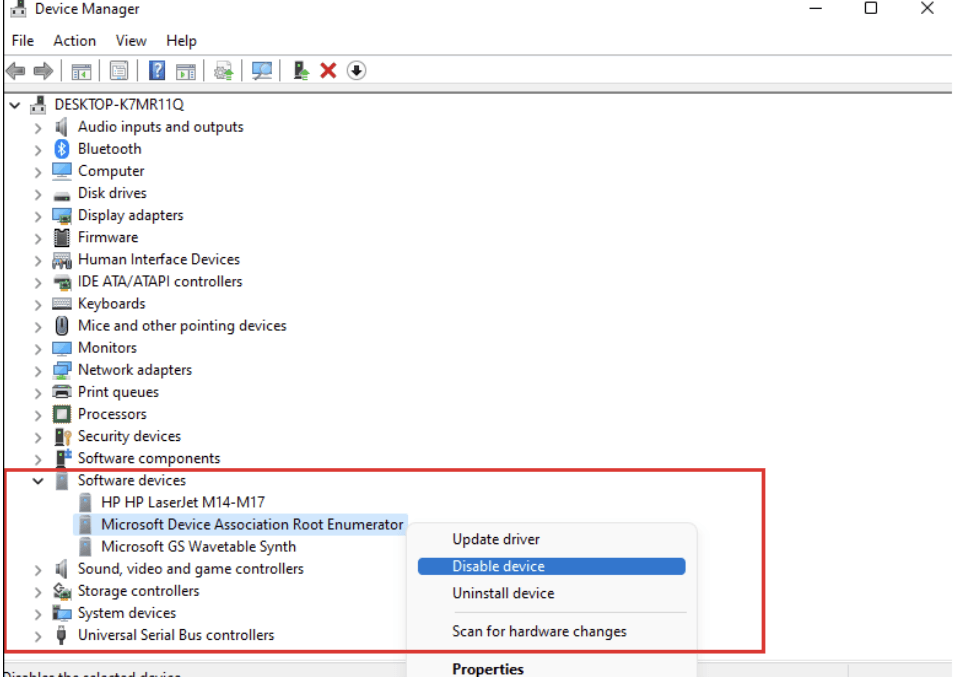Select the Security devices label
The width and height of the screenshot is (958, 677).
(129, 436)
